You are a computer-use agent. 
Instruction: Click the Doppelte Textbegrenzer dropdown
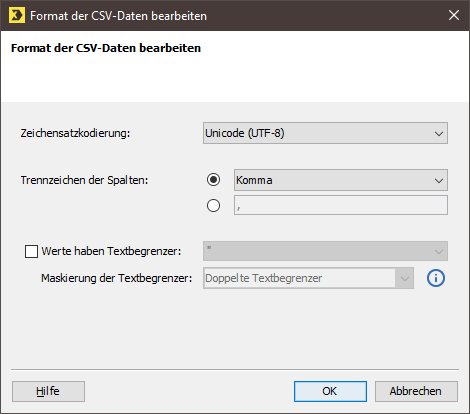tap(308, 278)
